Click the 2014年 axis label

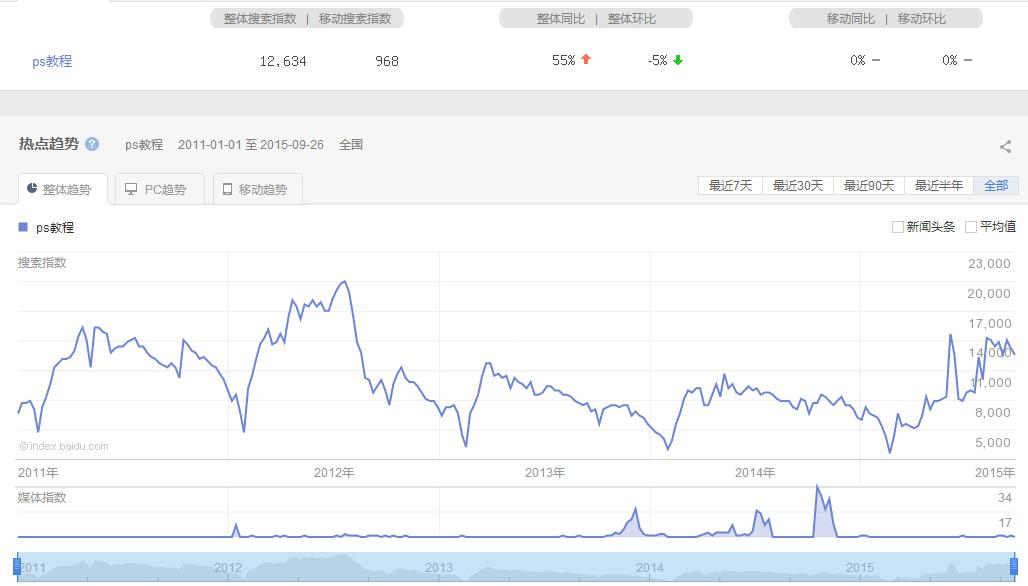tap(755, 473)
